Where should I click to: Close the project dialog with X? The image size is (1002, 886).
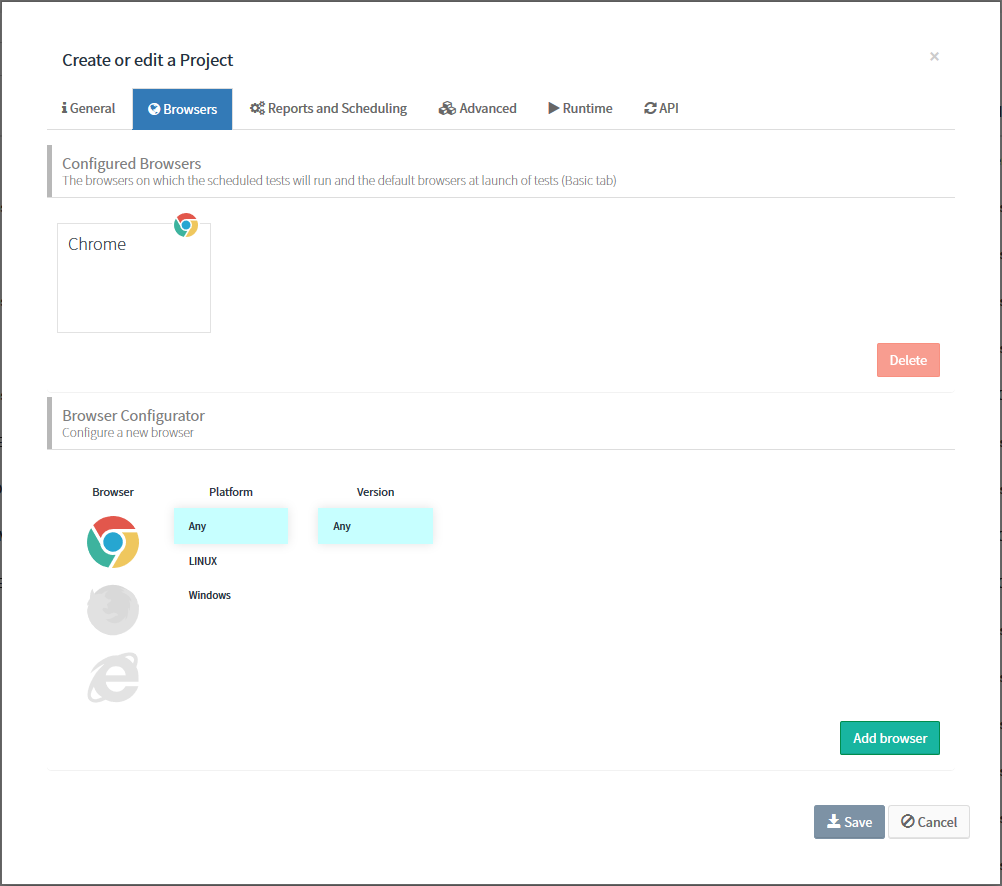[934, 57]
